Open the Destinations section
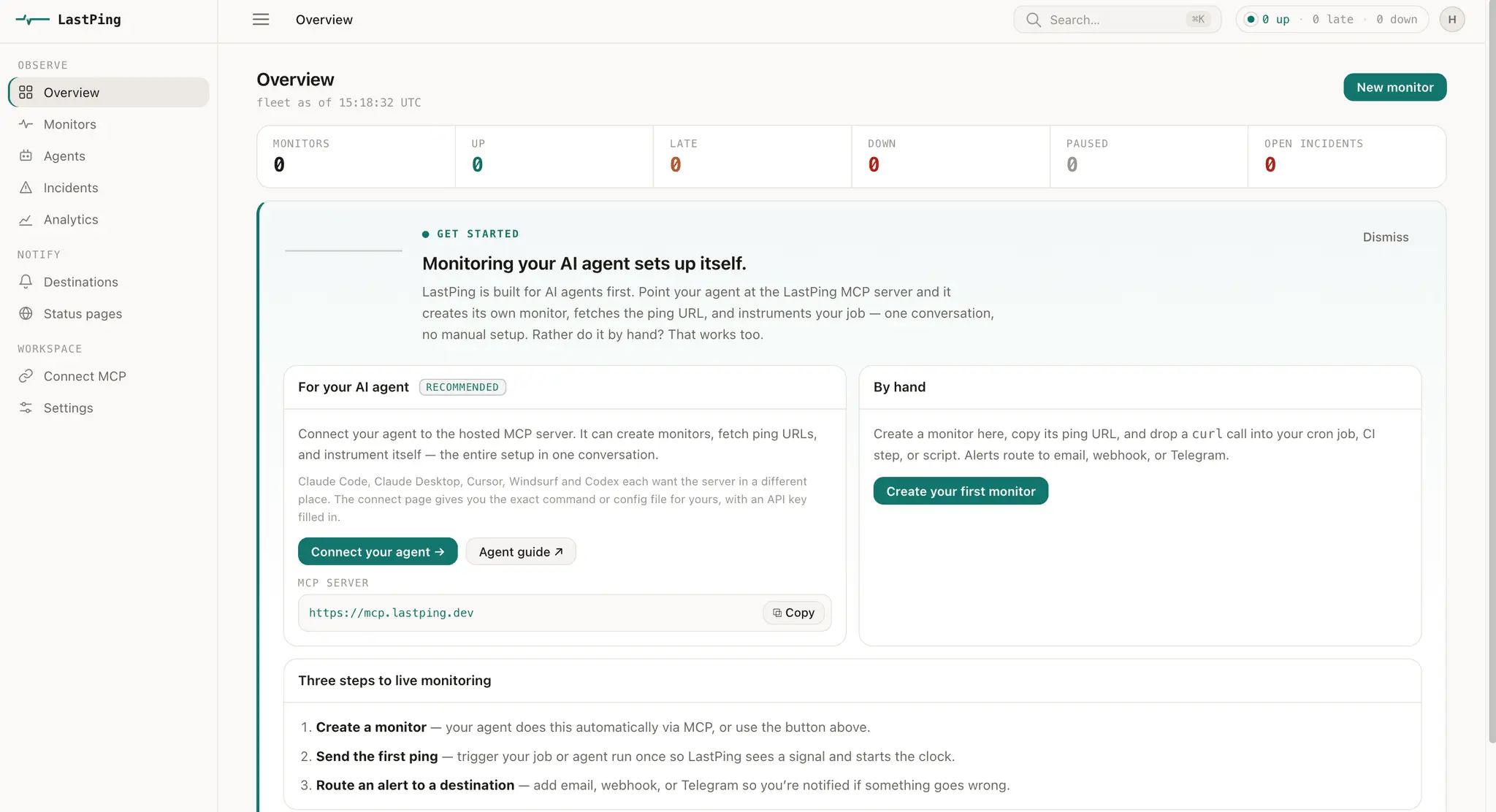Viewport: 1496px width, 812px height. pyautogui.click(x=109, y=282)
